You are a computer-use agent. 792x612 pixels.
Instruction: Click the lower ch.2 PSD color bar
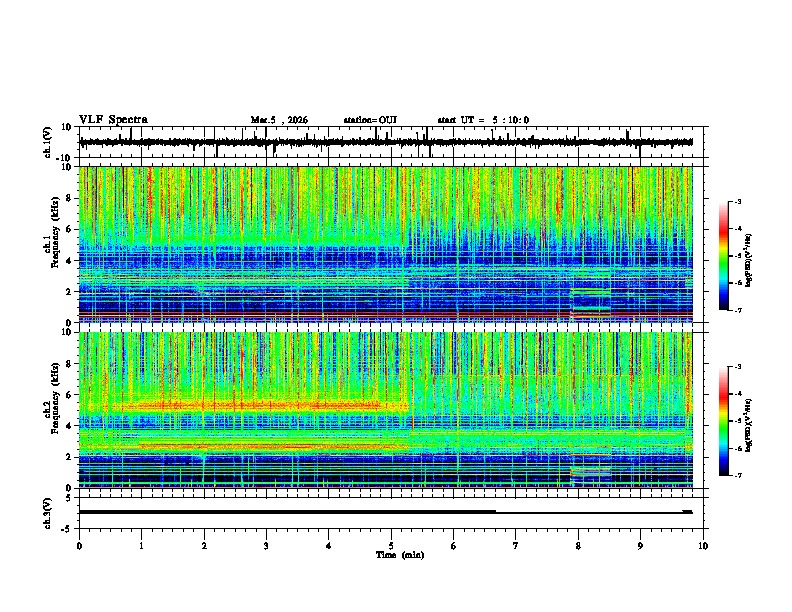click(723, 421)
